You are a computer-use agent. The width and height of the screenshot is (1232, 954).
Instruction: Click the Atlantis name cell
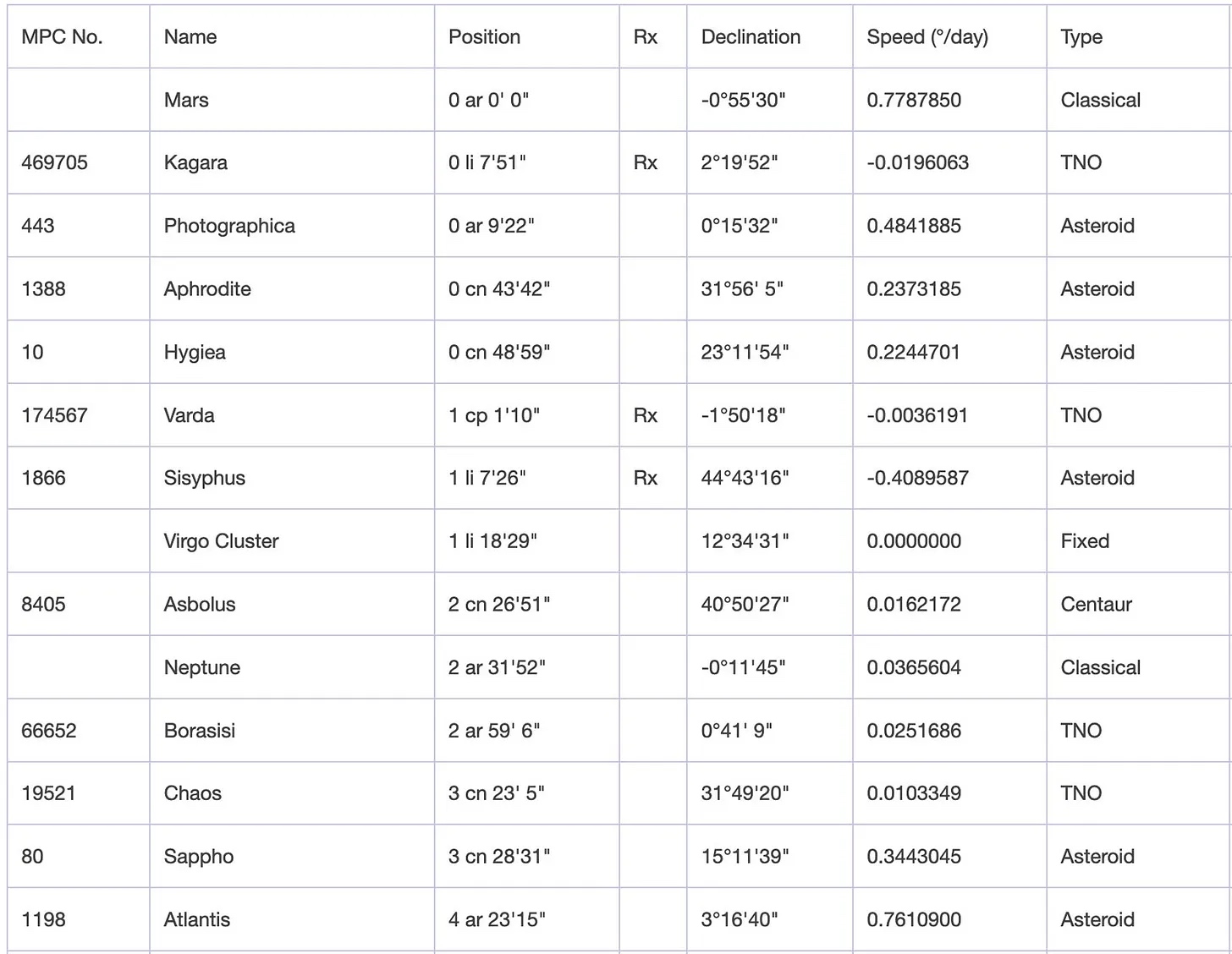pyautogui.click(x=197, y=919)
